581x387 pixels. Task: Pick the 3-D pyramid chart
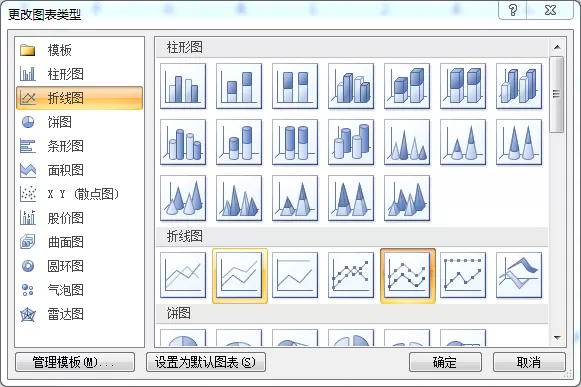pyautogui.click(x=407, y=198)
